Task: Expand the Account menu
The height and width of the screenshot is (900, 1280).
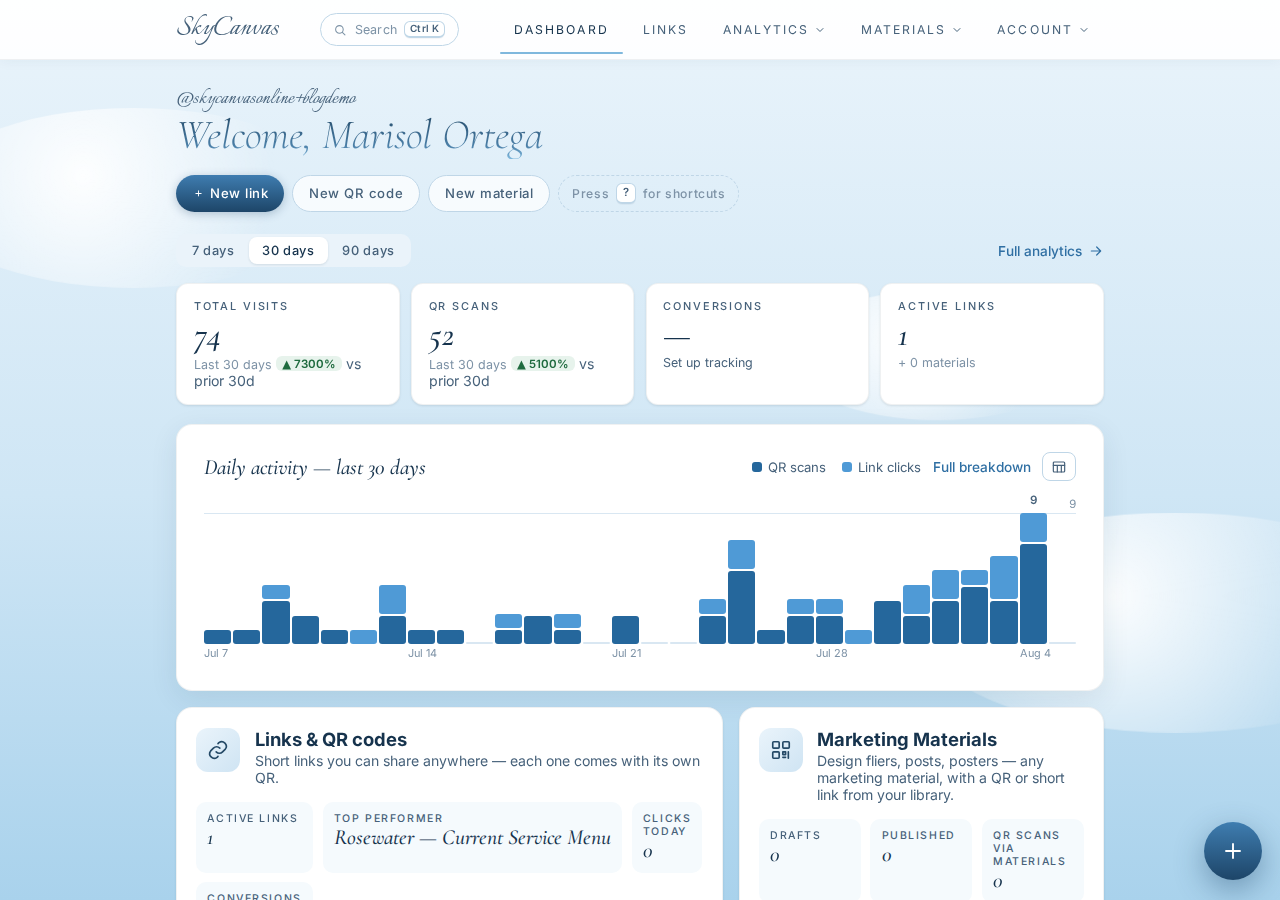Action: tap(1043, 30)
